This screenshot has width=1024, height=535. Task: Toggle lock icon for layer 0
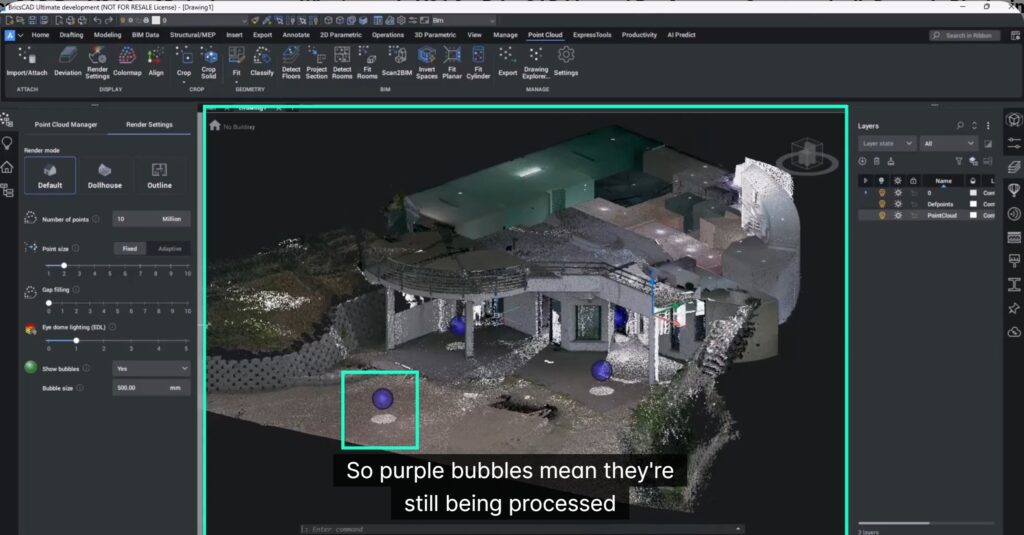[x=914, y=193]
